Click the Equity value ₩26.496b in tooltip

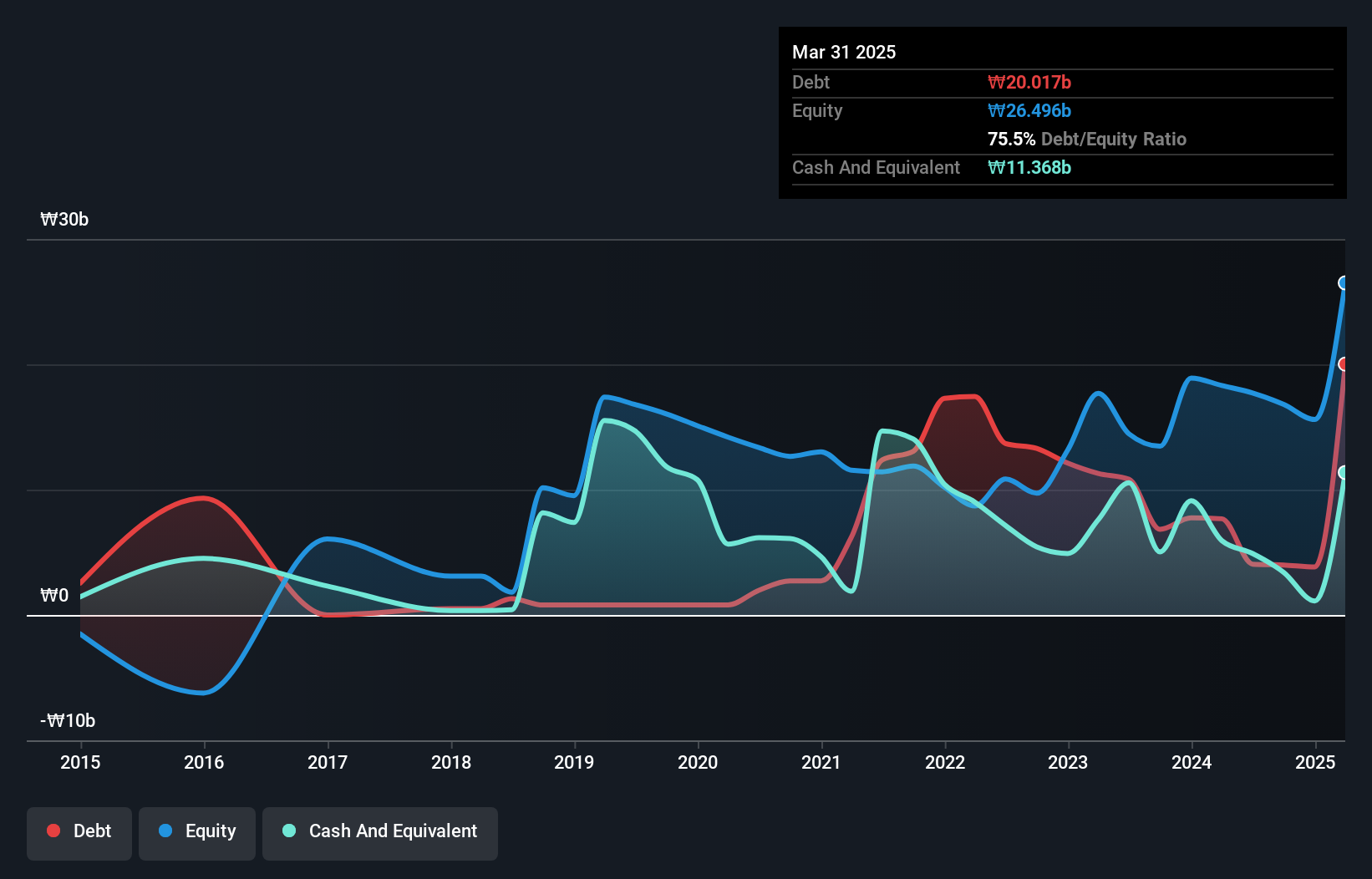coord(1029,110)
